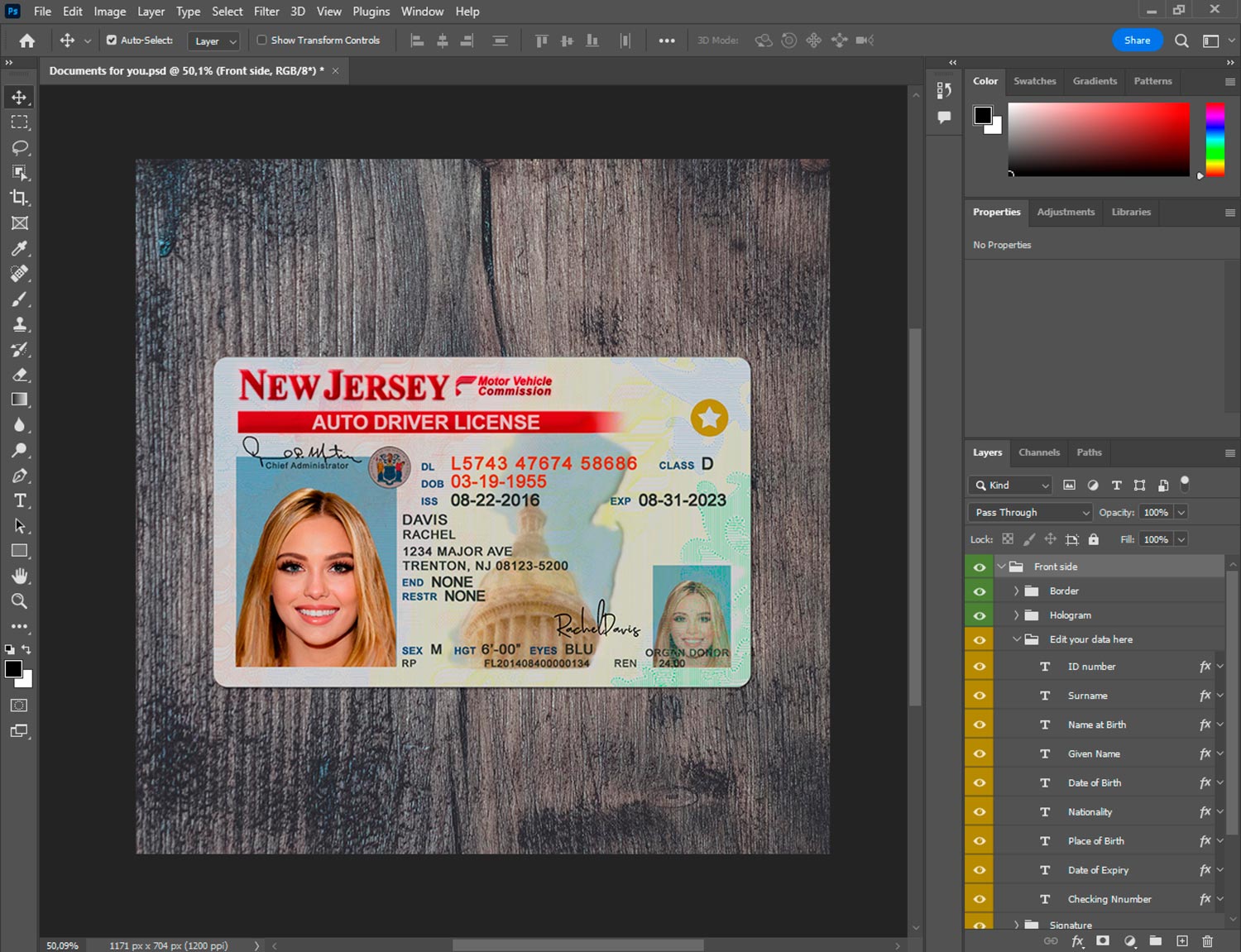The height and width of the screenshot is (952, 1241).
Task: Enable the Show Transform Controls checkbox
Action: (x=261, y=40)
